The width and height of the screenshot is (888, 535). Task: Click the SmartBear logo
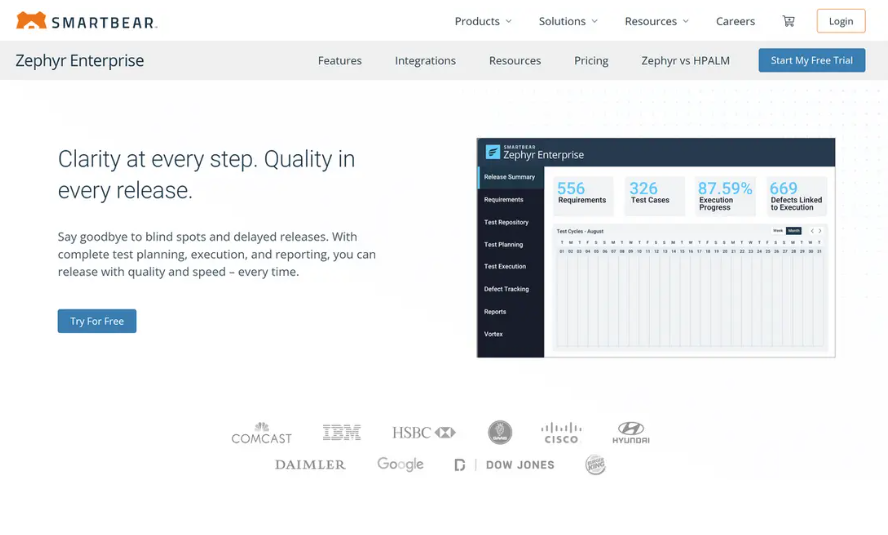point(87,21)
